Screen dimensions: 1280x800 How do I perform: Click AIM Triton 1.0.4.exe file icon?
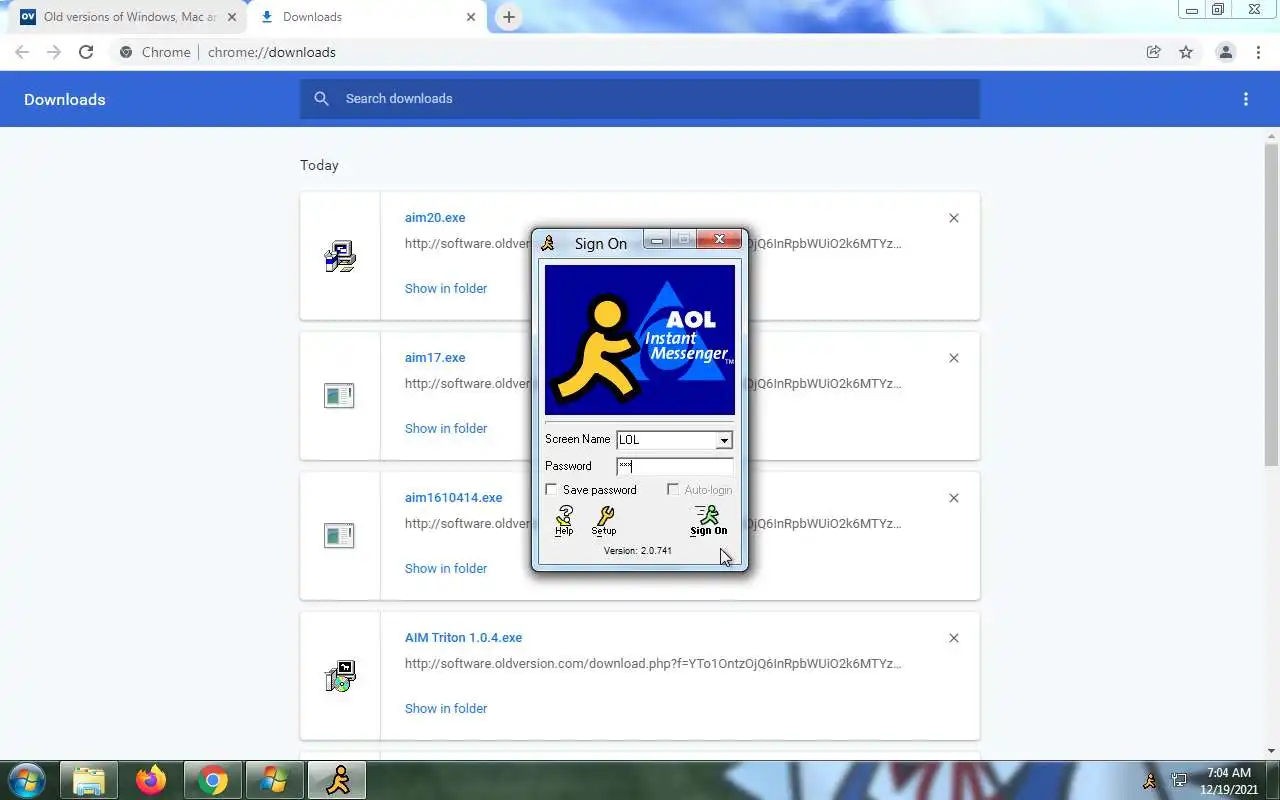(340, 677)
